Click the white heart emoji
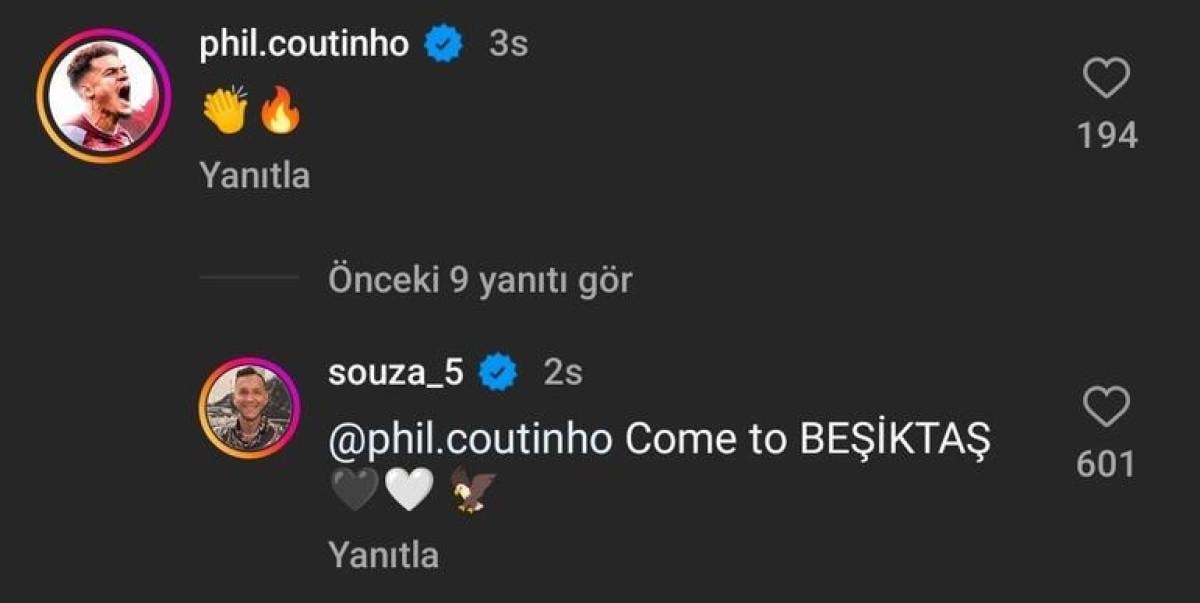The height and width of the screenshot is (603, 1200). click(x=410, y=490)
